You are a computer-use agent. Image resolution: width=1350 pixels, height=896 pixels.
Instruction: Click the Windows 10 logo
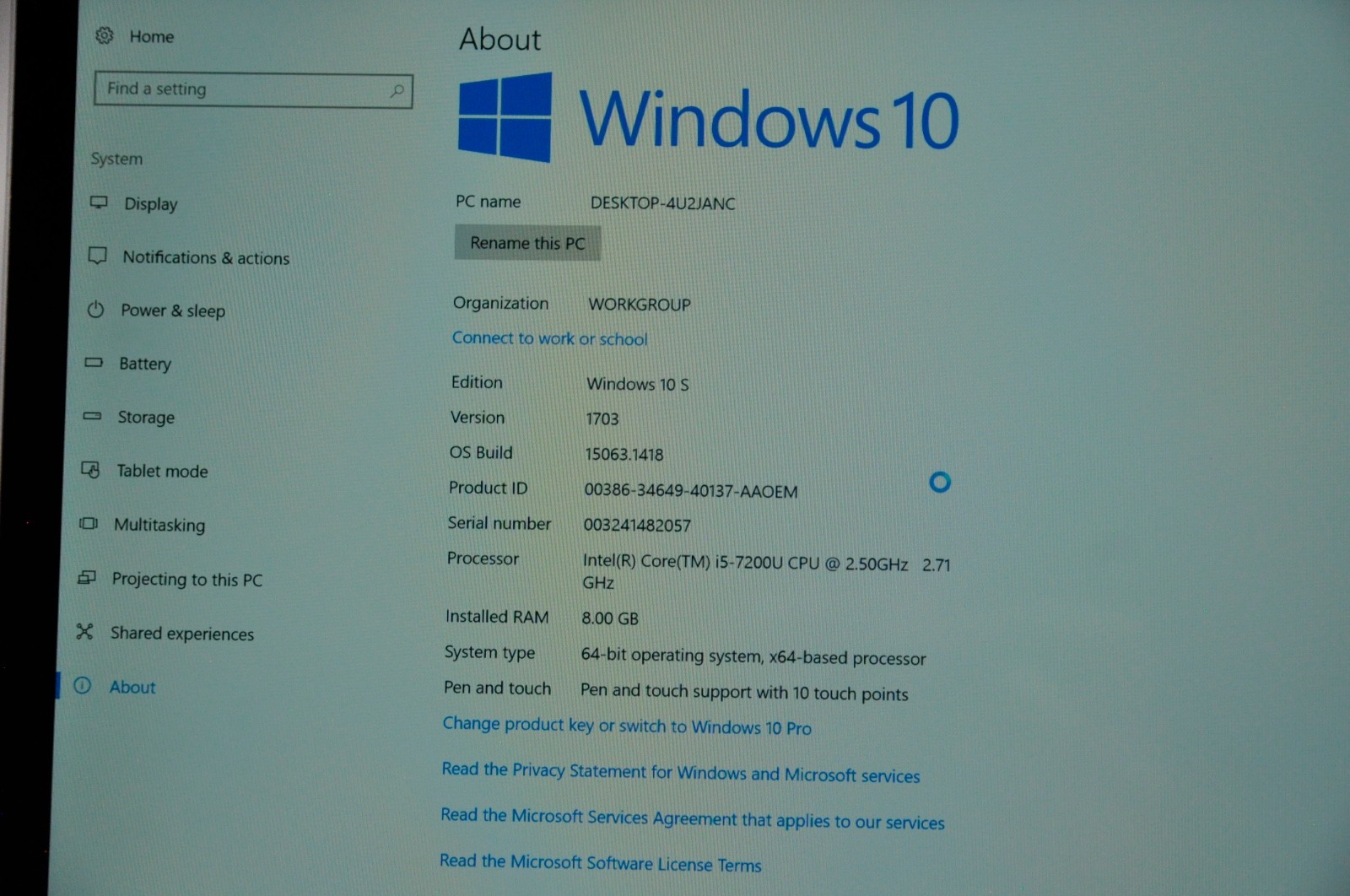(709, 118)
